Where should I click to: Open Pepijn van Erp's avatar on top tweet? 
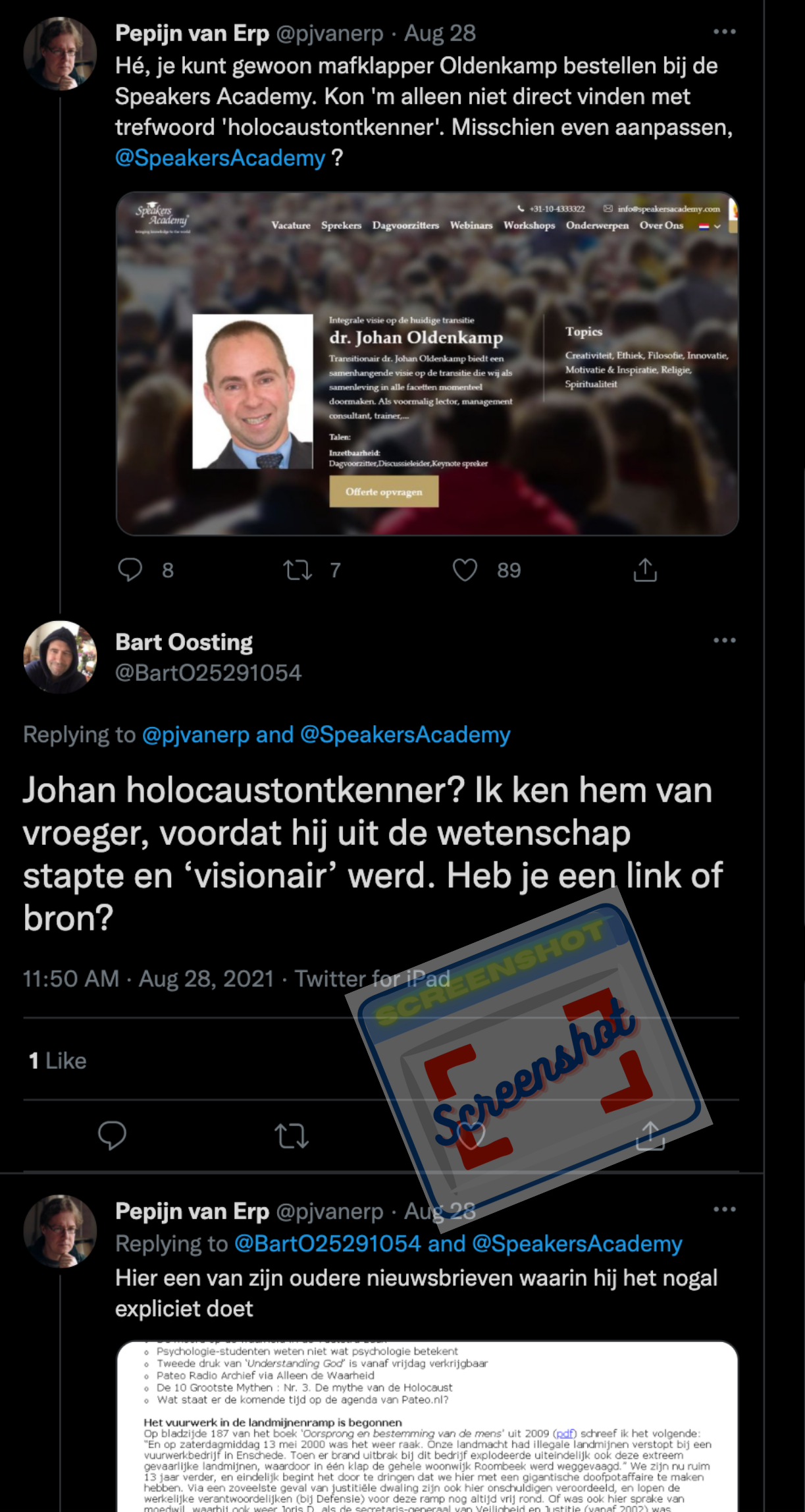click(x=60, y=53)
